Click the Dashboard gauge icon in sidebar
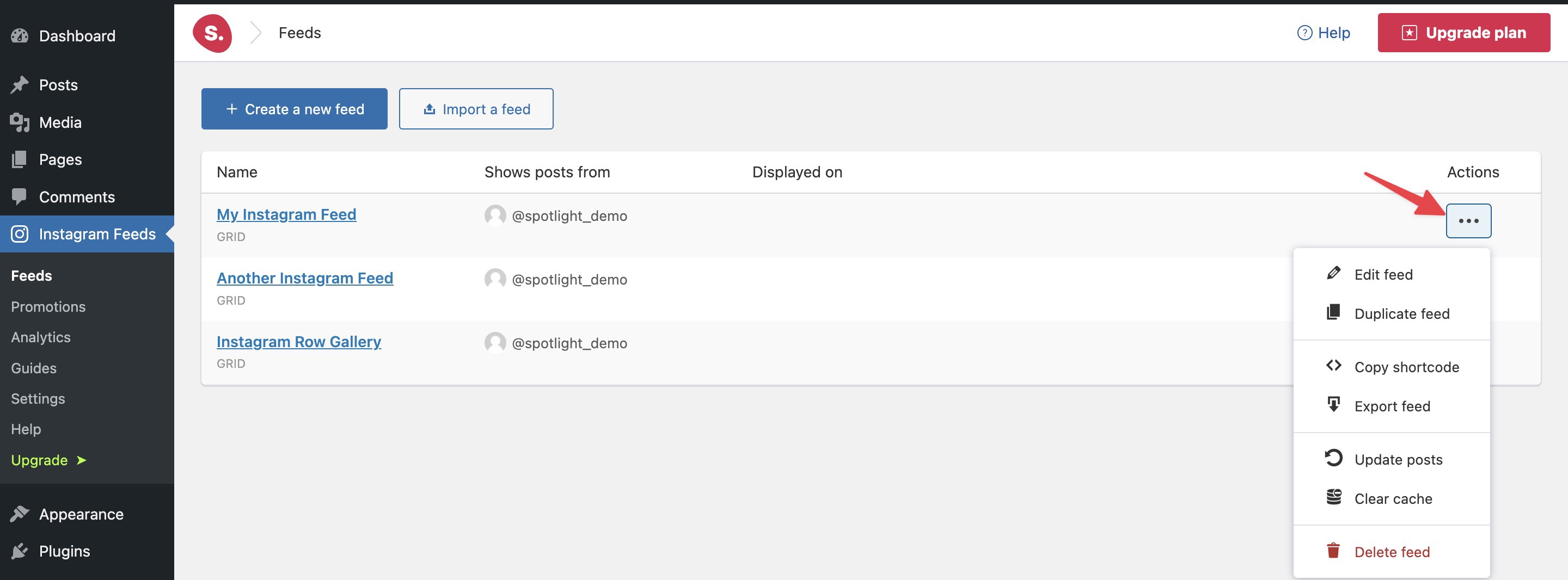 tap(20, 36)
